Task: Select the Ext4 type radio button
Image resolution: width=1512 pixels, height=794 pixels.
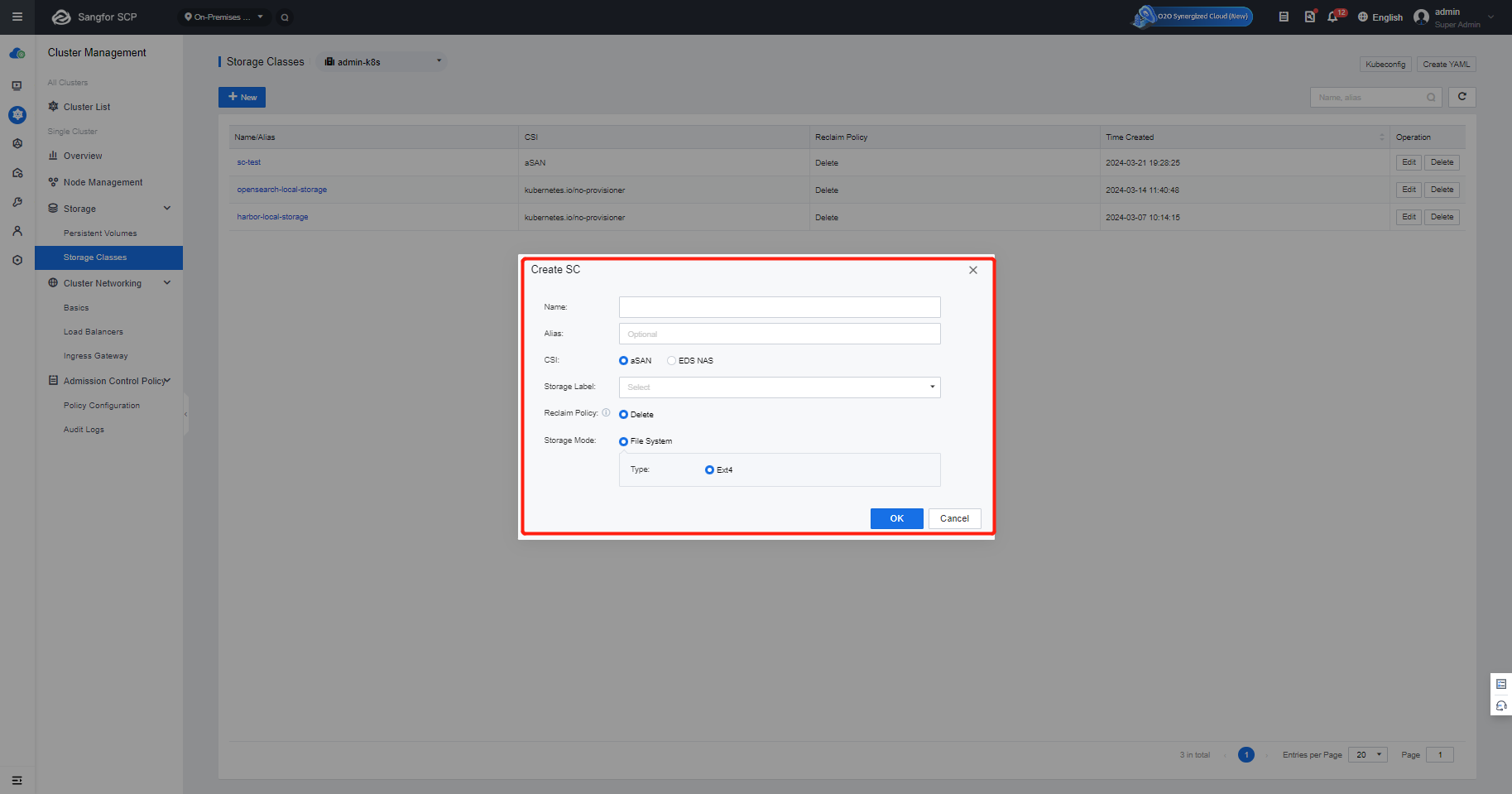Action: click(709, 469)
